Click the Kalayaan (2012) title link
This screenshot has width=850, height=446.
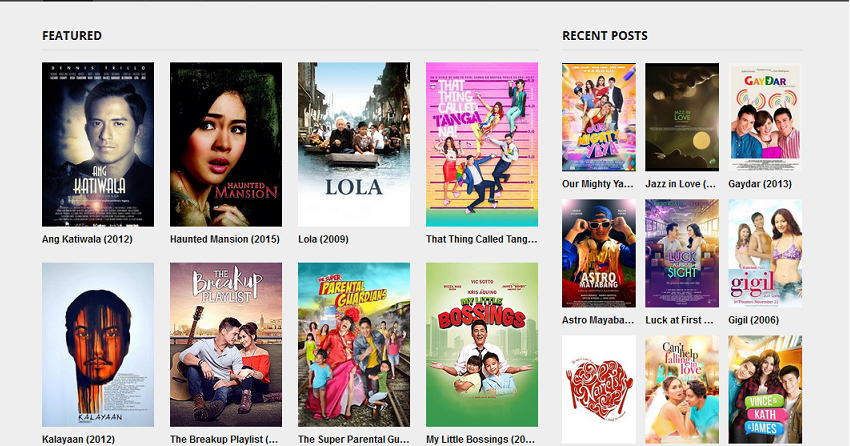[x=78, y=439]
